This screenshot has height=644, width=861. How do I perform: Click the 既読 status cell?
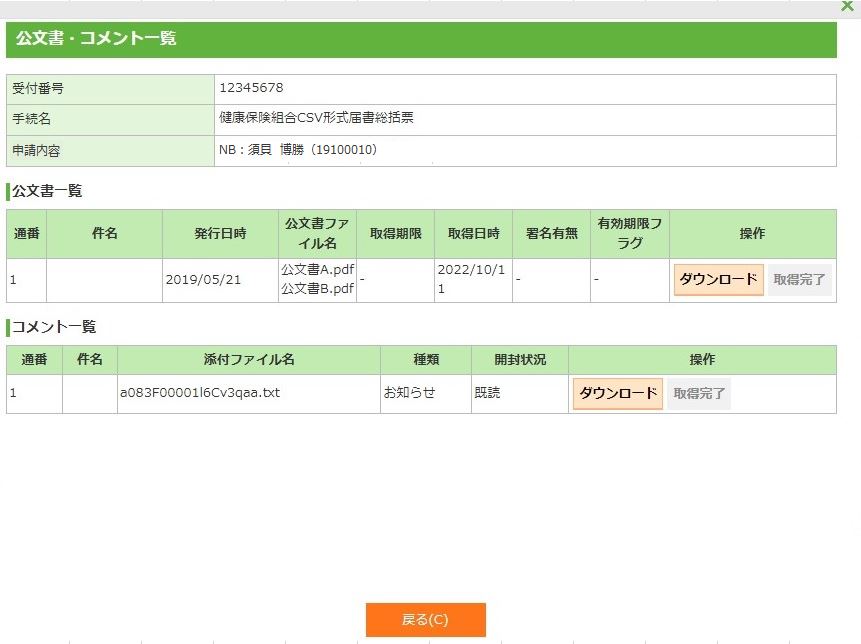[x=487, y=393]
